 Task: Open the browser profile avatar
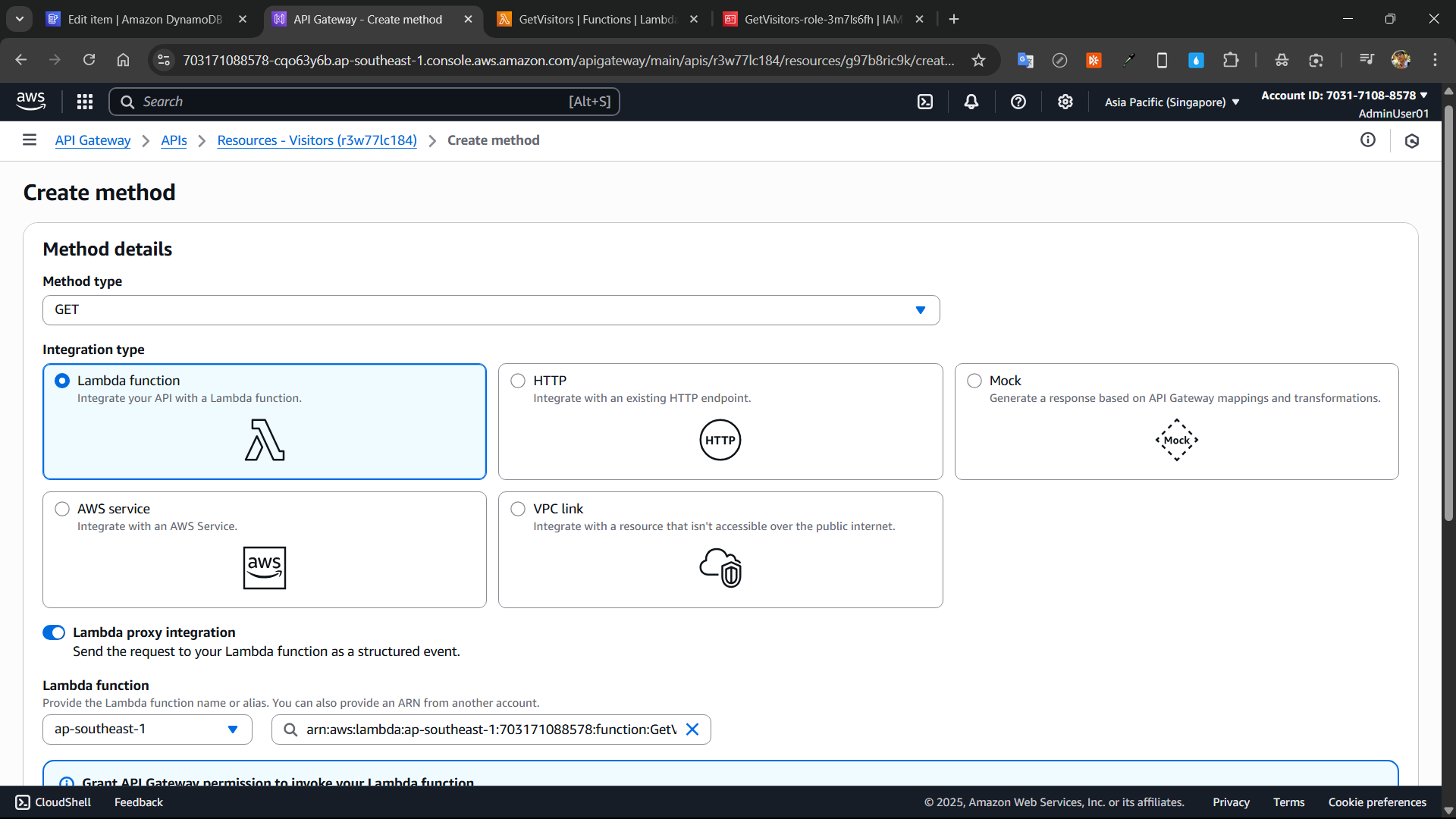pos(1401,60)
